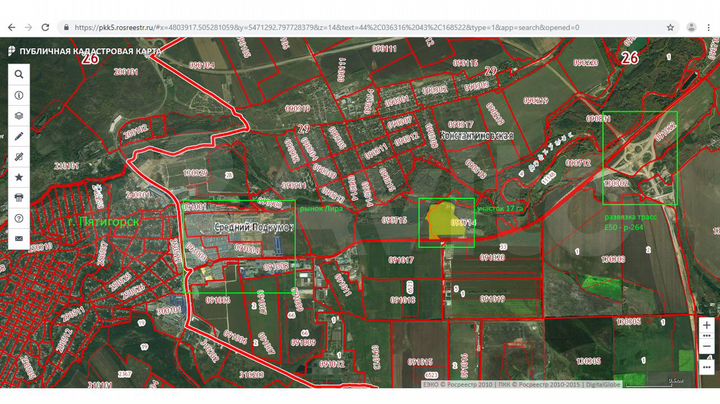Open the Chrome profile avatar icon
The width and height of the screenshot is (720, 404).
pos(691,27)
